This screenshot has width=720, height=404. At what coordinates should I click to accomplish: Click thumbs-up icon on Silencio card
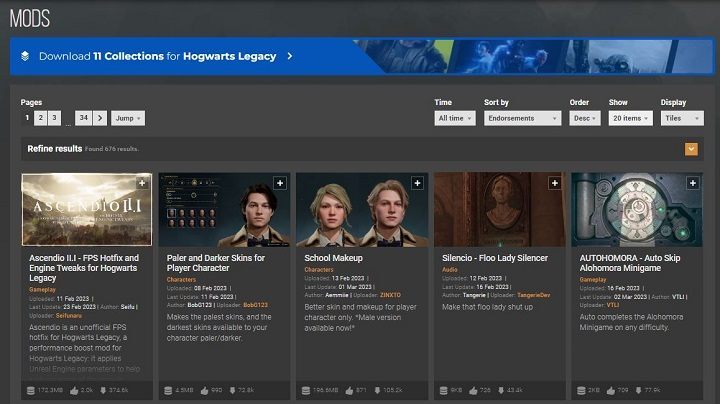473,391
